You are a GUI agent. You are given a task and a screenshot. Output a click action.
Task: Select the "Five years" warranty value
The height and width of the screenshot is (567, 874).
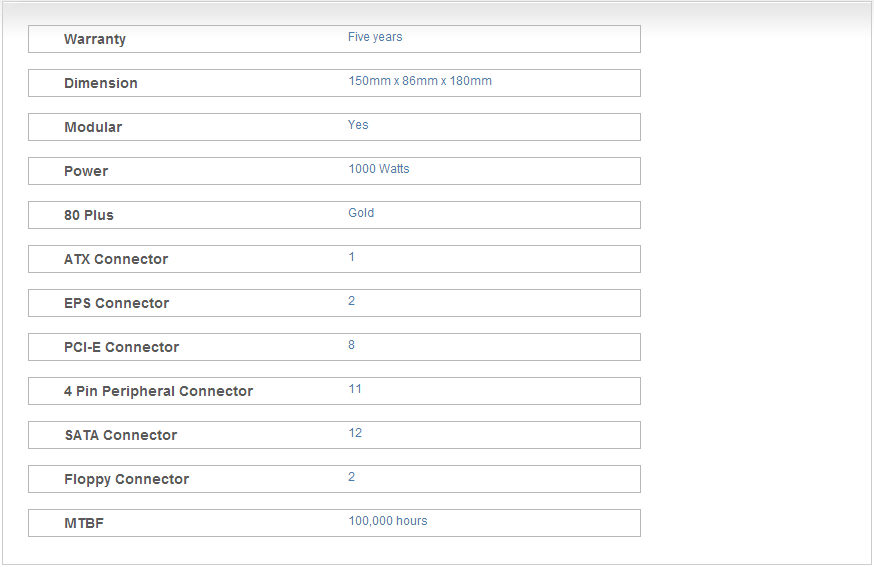375,37
